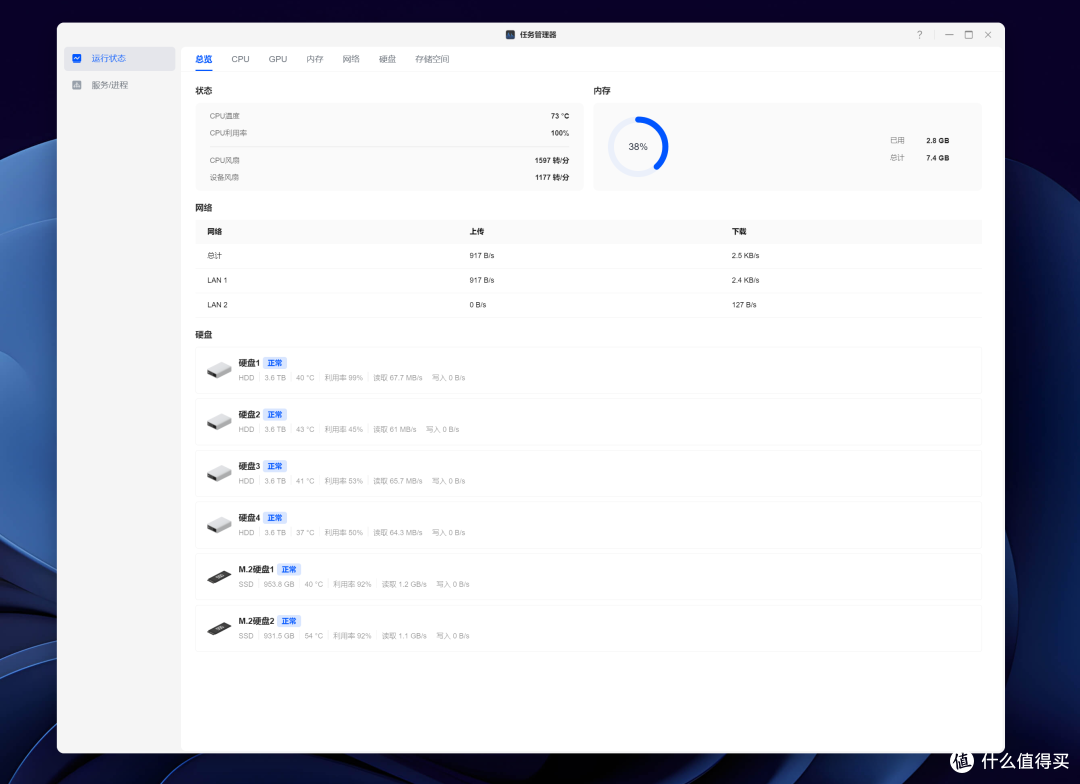Viewport: 1080px width, 784px height.
Task: Click the M.2硬盘2 SSD icon
Action: (219, 628)
